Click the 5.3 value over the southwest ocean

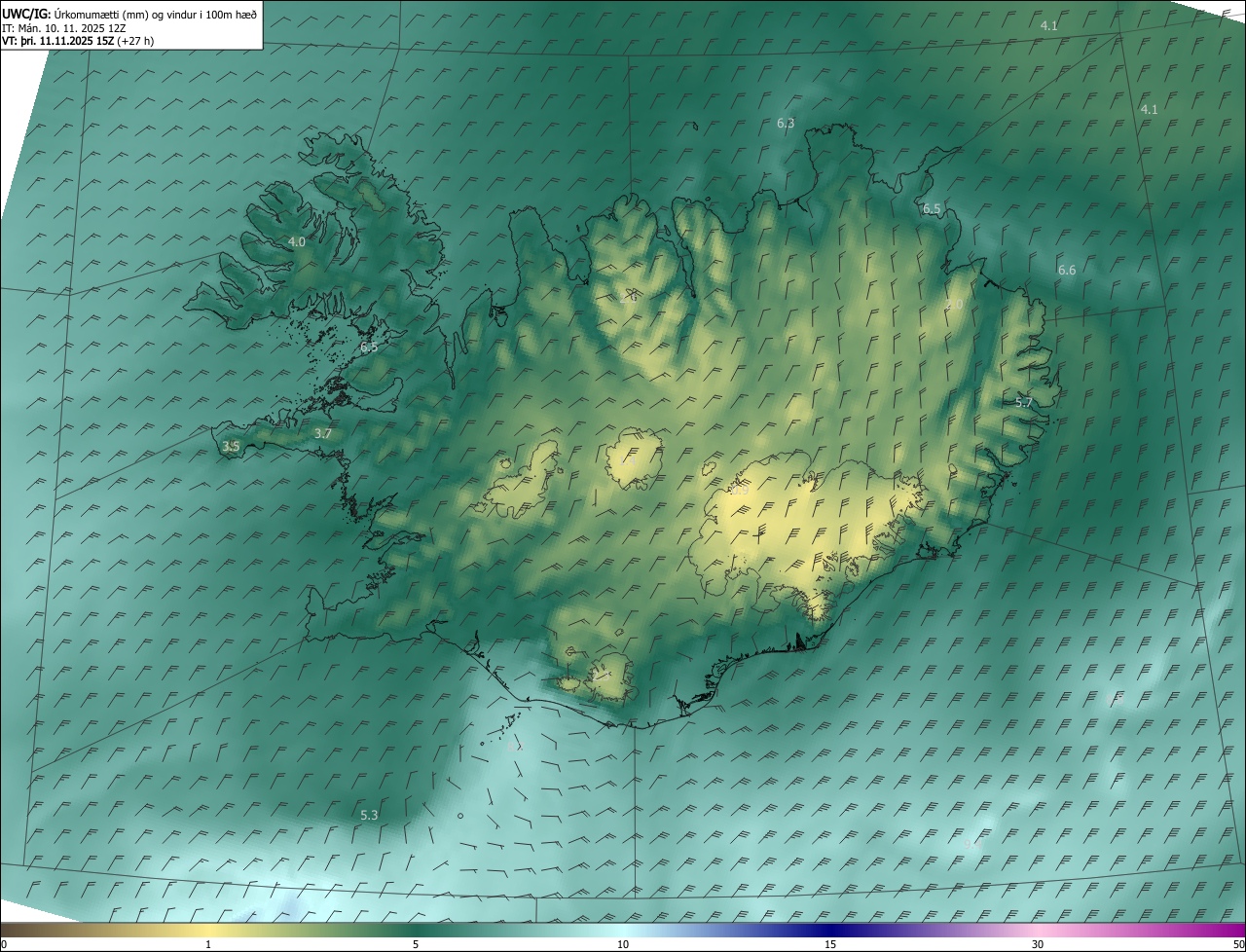pyautogui.click(x=369, y=815)
